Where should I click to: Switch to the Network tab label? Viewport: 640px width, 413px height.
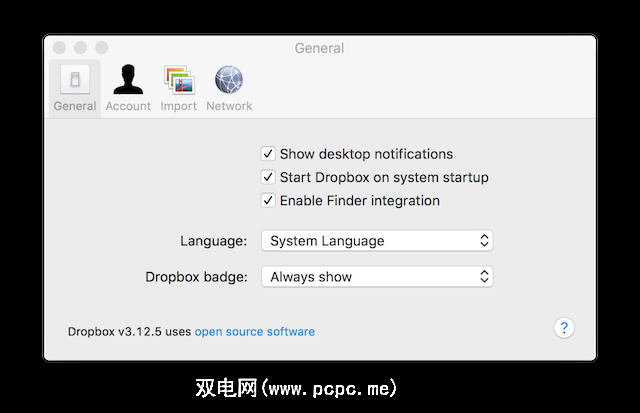[229, 106]
